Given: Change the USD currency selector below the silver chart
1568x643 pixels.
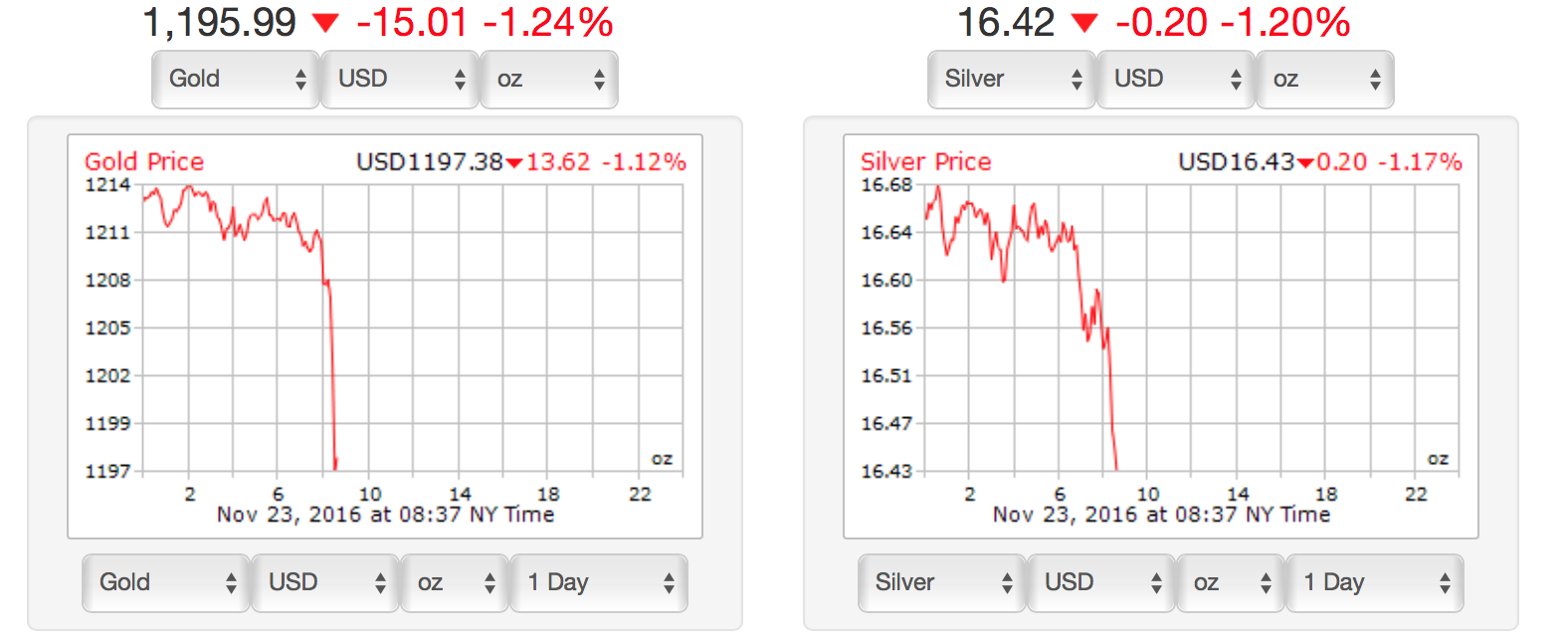Looking at the screenshot, I should point(1101,583).
